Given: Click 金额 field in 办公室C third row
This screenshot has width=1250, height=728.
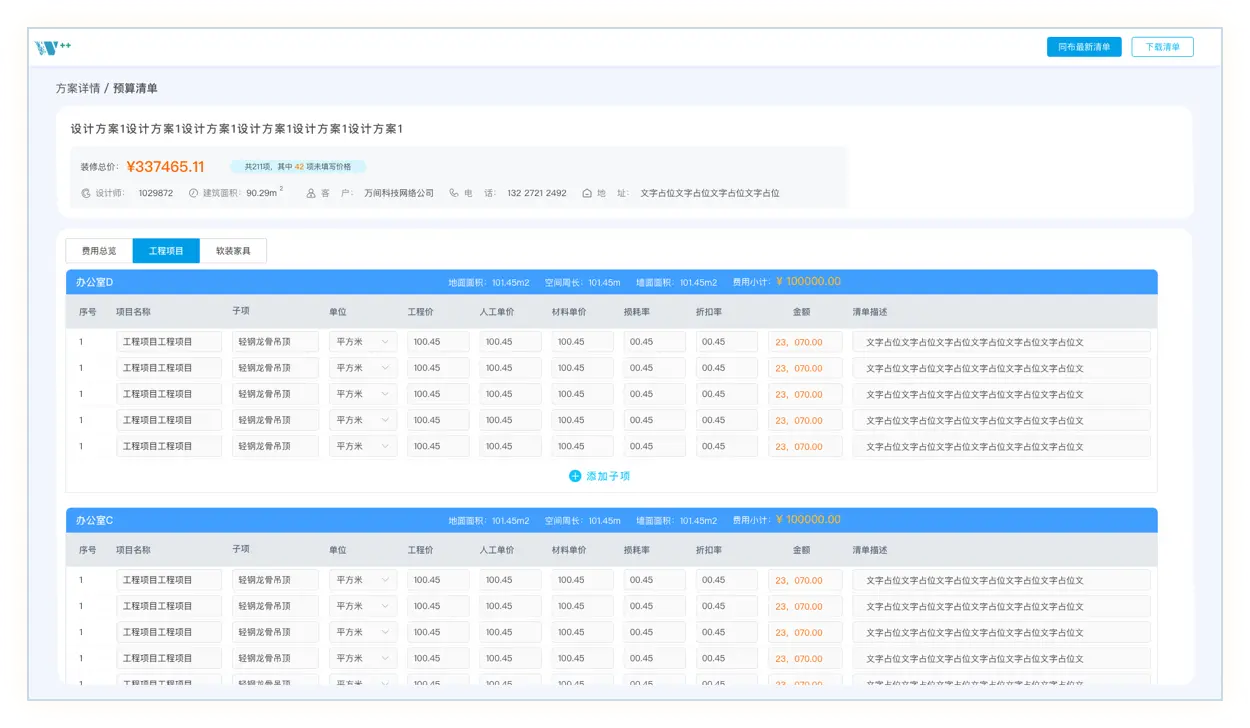Looking at the screenshot, I should click(805, 632).
